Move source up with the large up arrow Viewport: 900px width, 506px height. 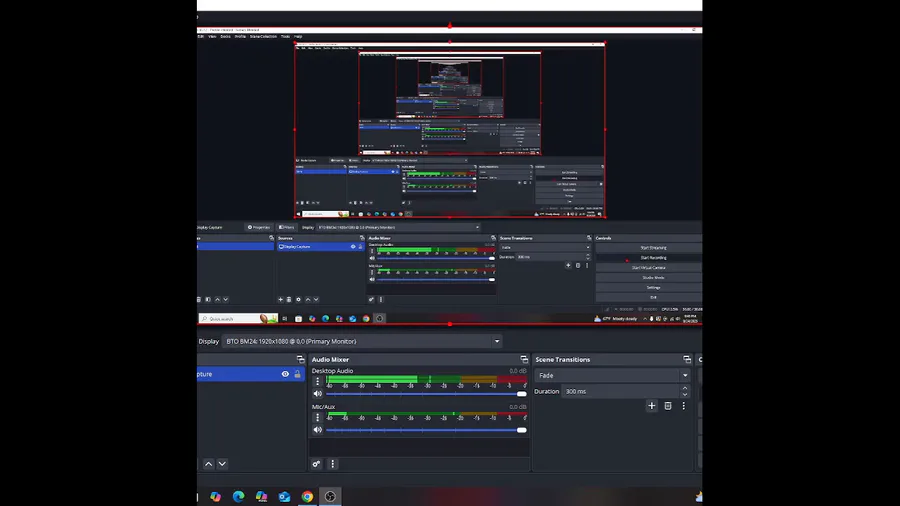click(208, 464)
